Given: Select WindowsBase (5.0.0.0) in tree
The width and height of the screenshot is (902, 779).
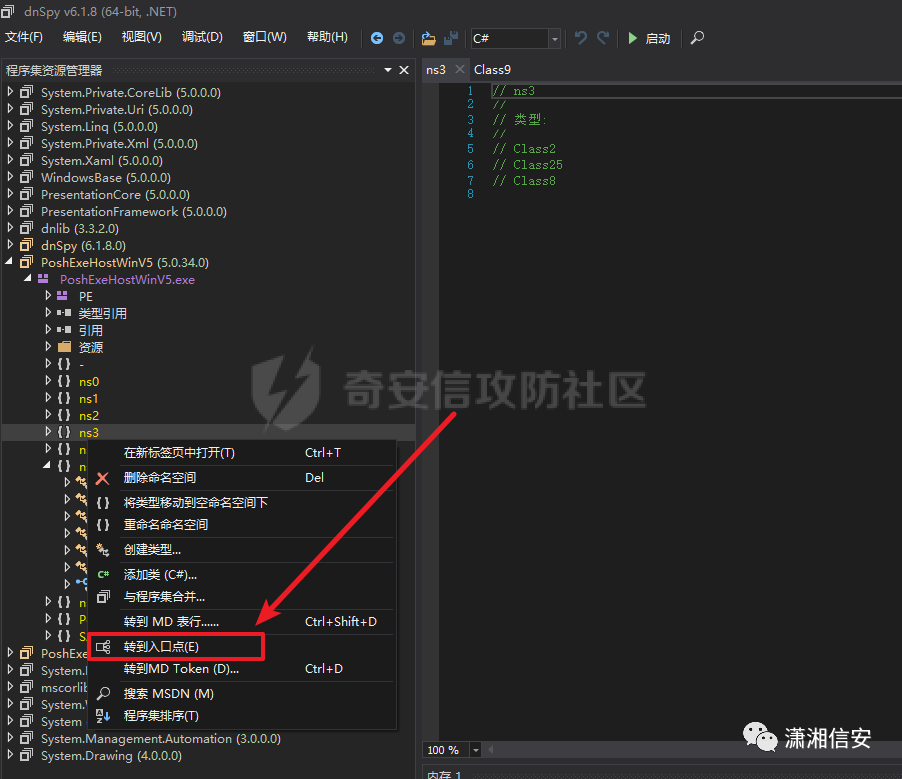Looking at the screenshot, I should (x=106, y=178).
